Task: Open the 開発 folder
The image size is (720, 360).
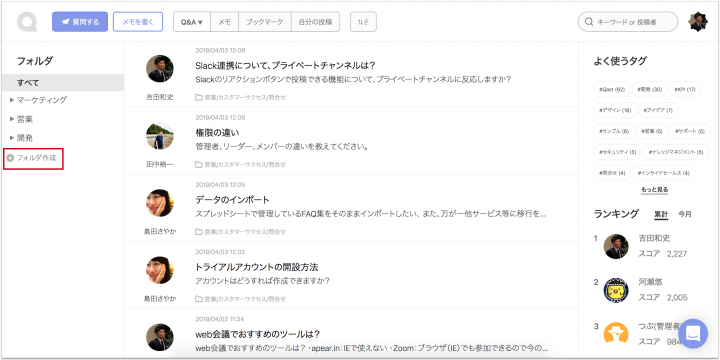Action: (x=25, y=138)
